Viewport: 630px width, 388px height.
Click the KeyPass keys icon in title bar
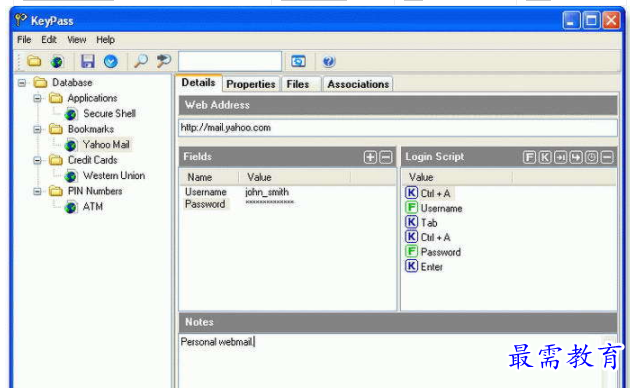click(20, 19)
